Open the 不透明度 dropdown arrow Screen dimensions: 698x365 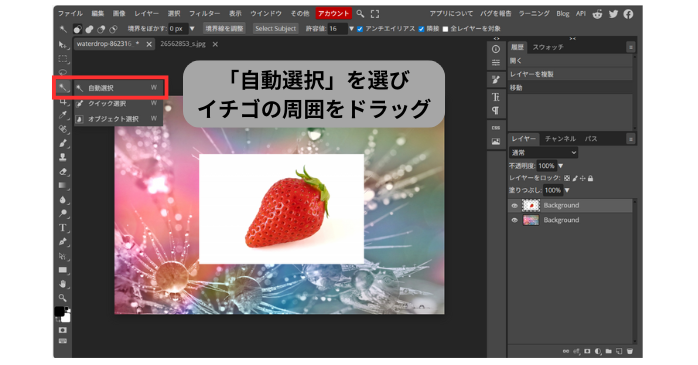click(561, 166)
